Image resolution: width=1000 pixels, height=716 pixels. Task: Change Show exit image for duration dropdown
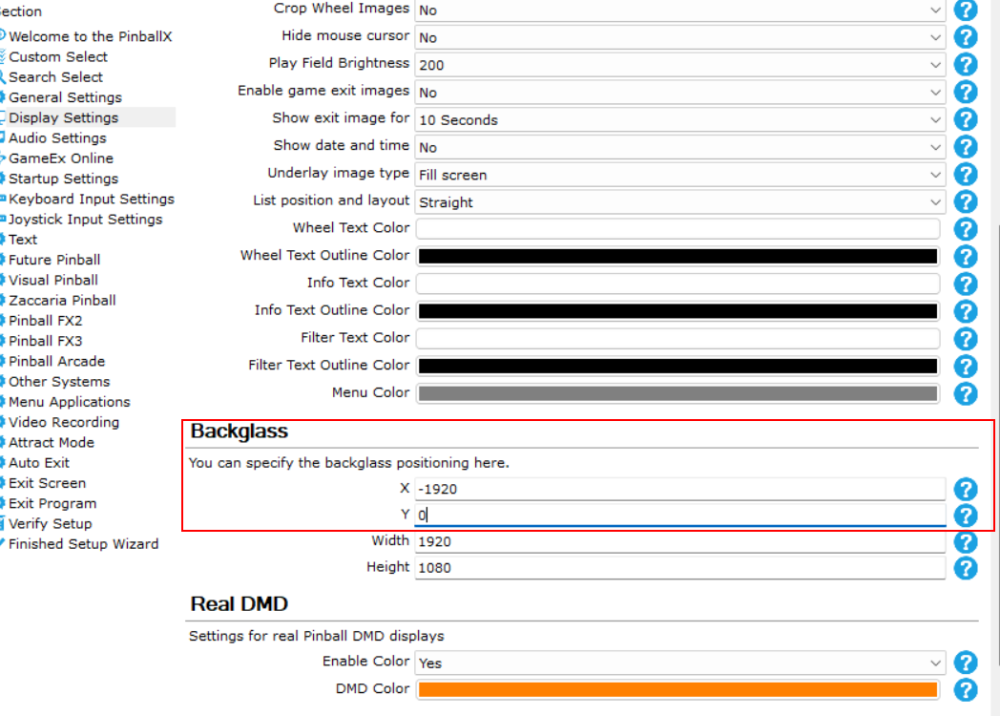point(680,120)
